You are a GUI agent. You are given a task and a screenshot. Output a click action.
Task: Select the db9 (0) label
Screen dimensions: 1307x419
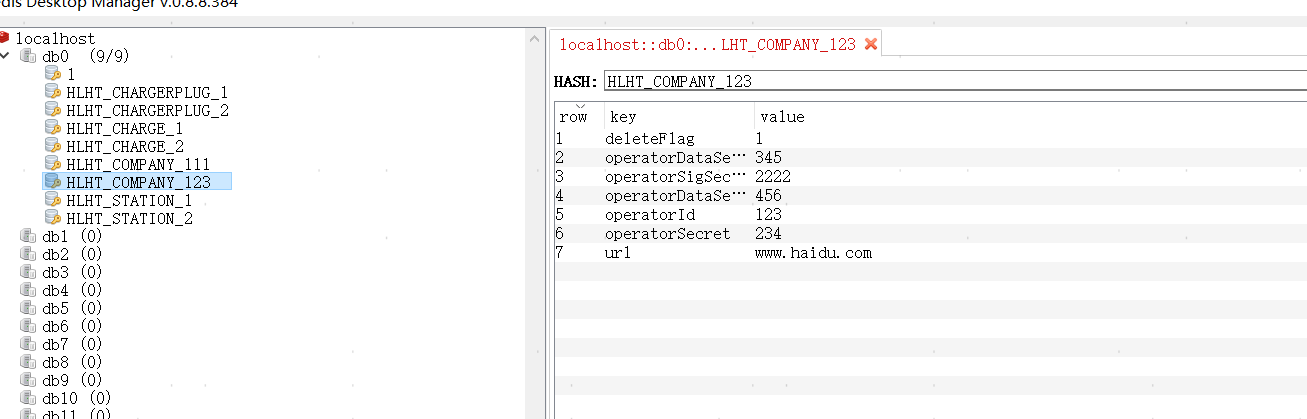coord(72,380)
